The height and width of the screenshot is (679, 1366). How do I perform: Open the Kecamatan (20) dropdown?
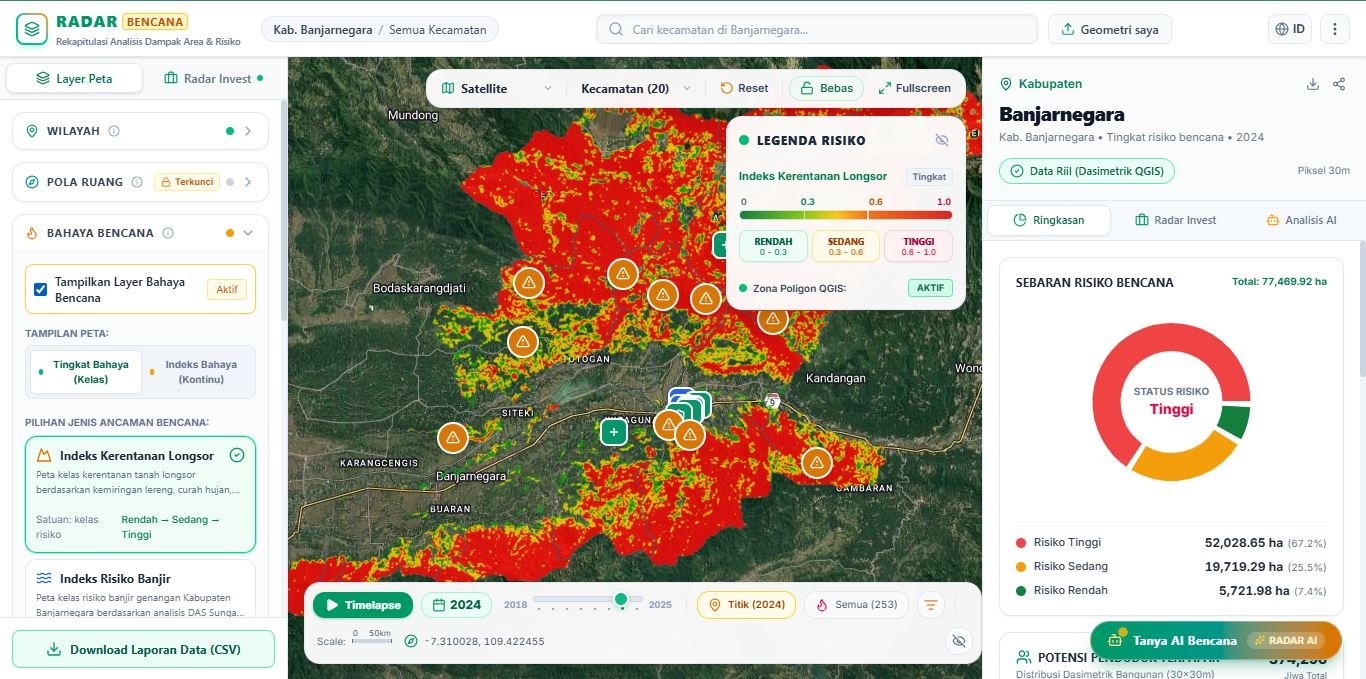tap(636, 88)
